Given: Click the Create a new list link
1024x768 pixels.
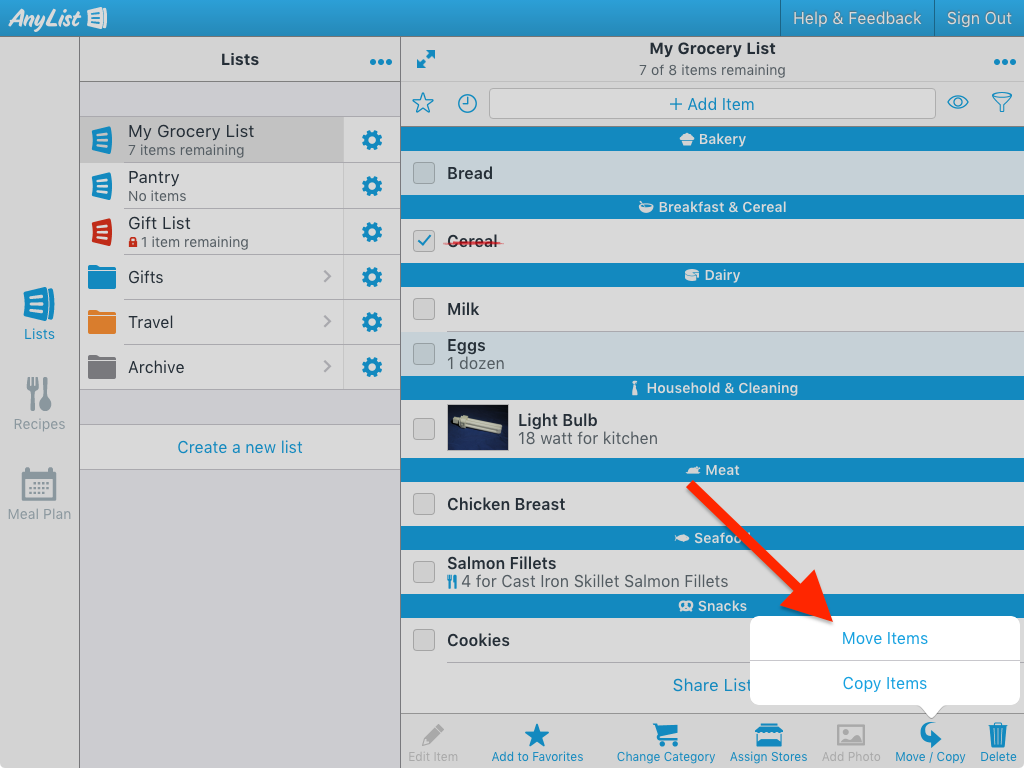Looking at the screenshot, I should point(239,447).
